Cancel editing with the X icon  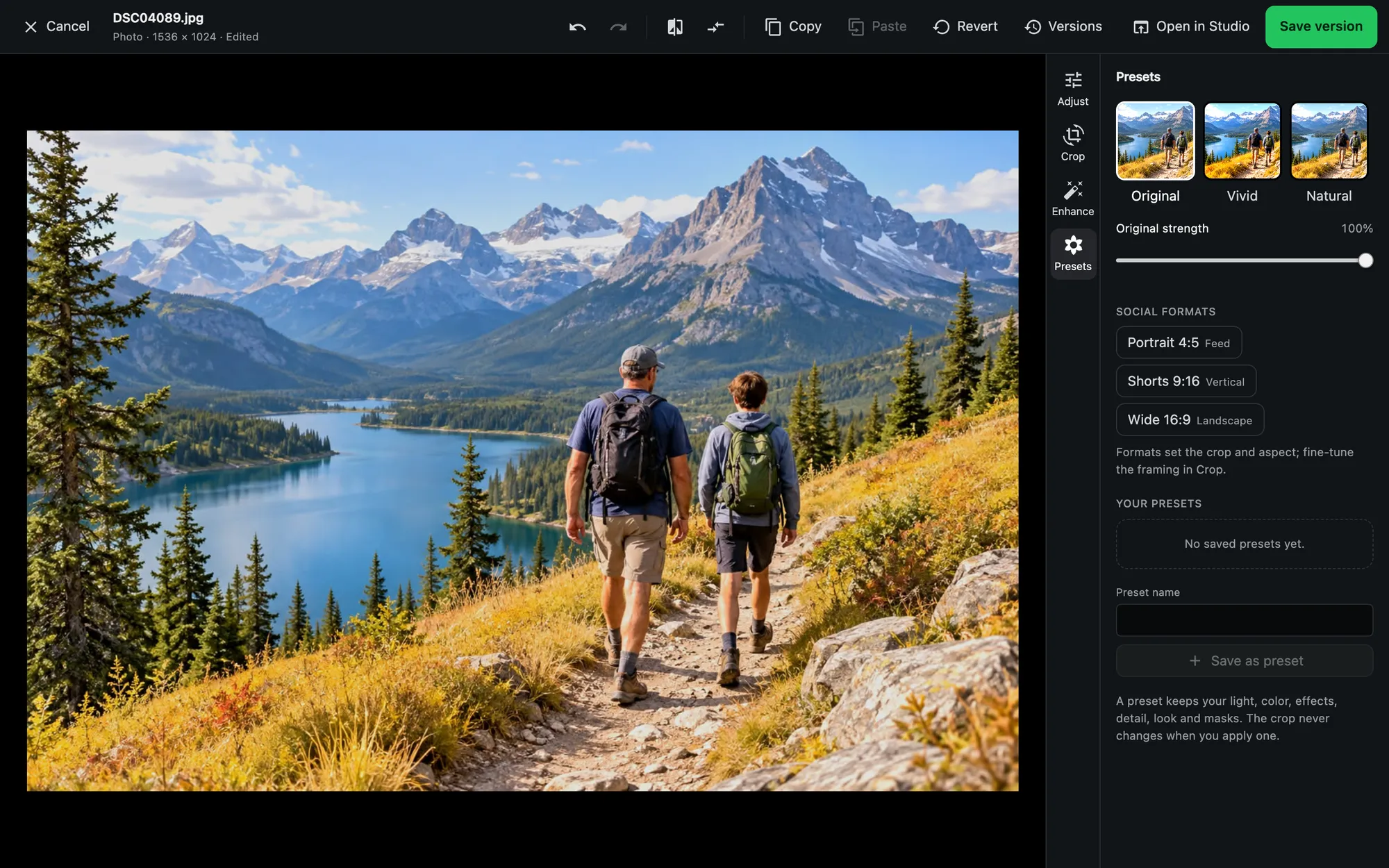(x=57, y=26)
